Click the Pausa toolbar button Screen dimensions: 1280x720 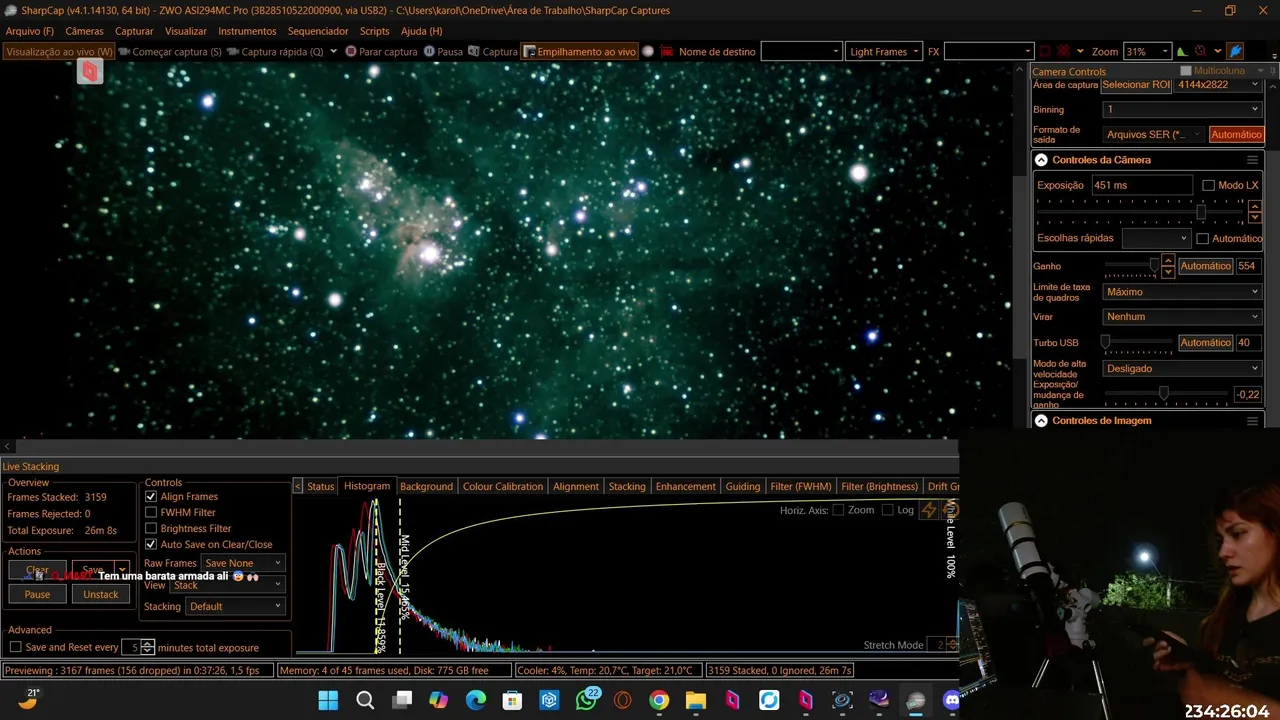click(443, 52)
